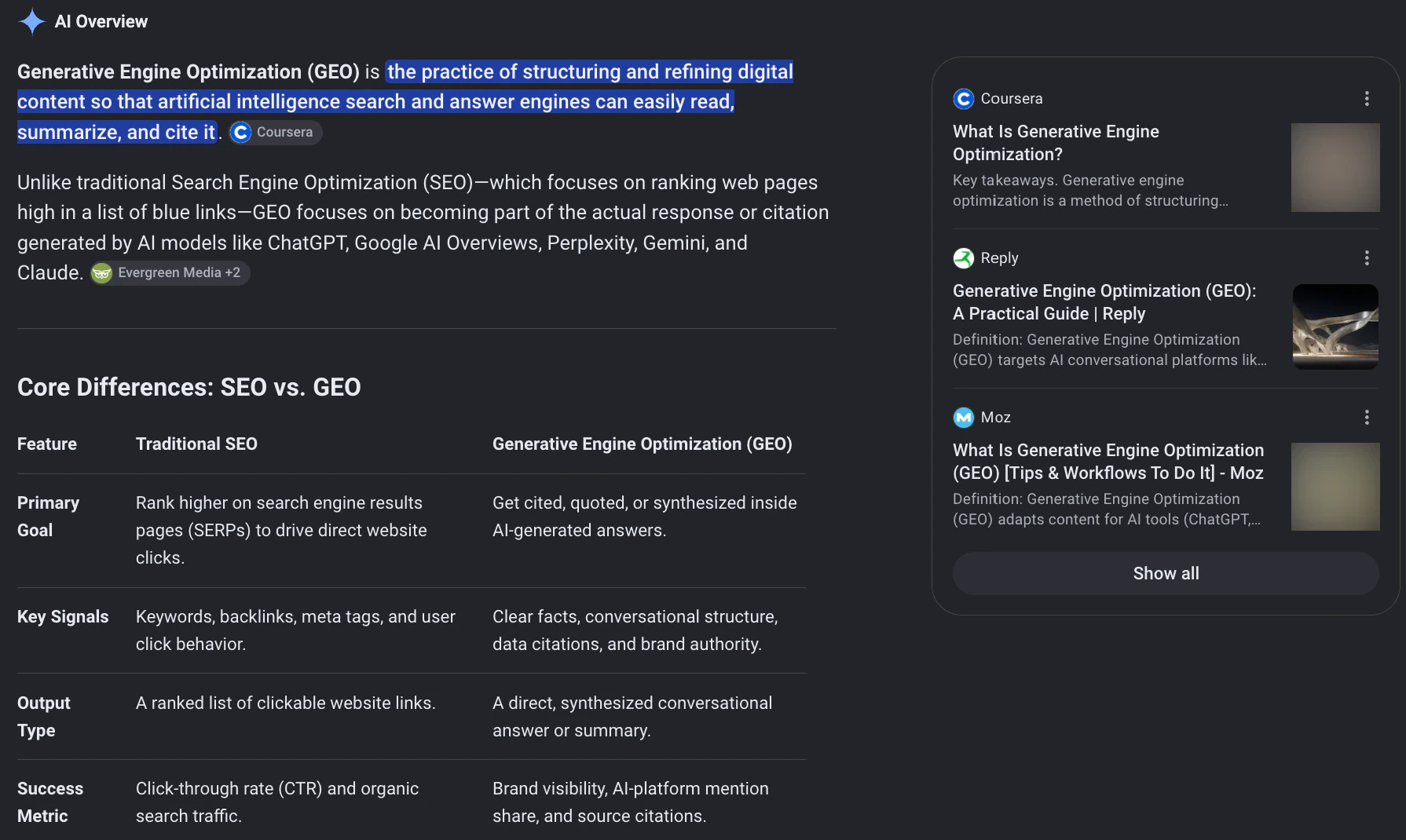This screenshot has width=1406, height=840.
Task: Open the Coursera citation chip after the definition
Action: pos(276,132)
